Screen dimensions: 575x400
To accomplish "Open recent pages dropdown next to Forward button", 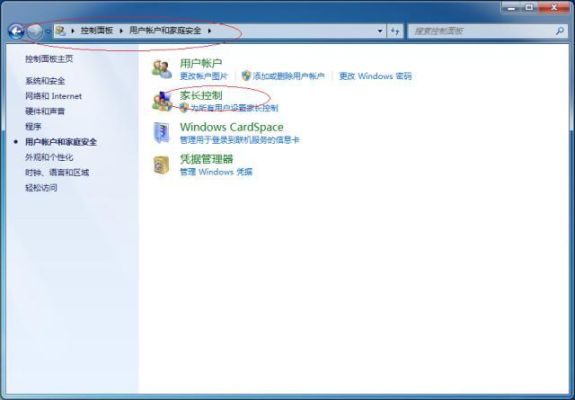I will [48, 32].
